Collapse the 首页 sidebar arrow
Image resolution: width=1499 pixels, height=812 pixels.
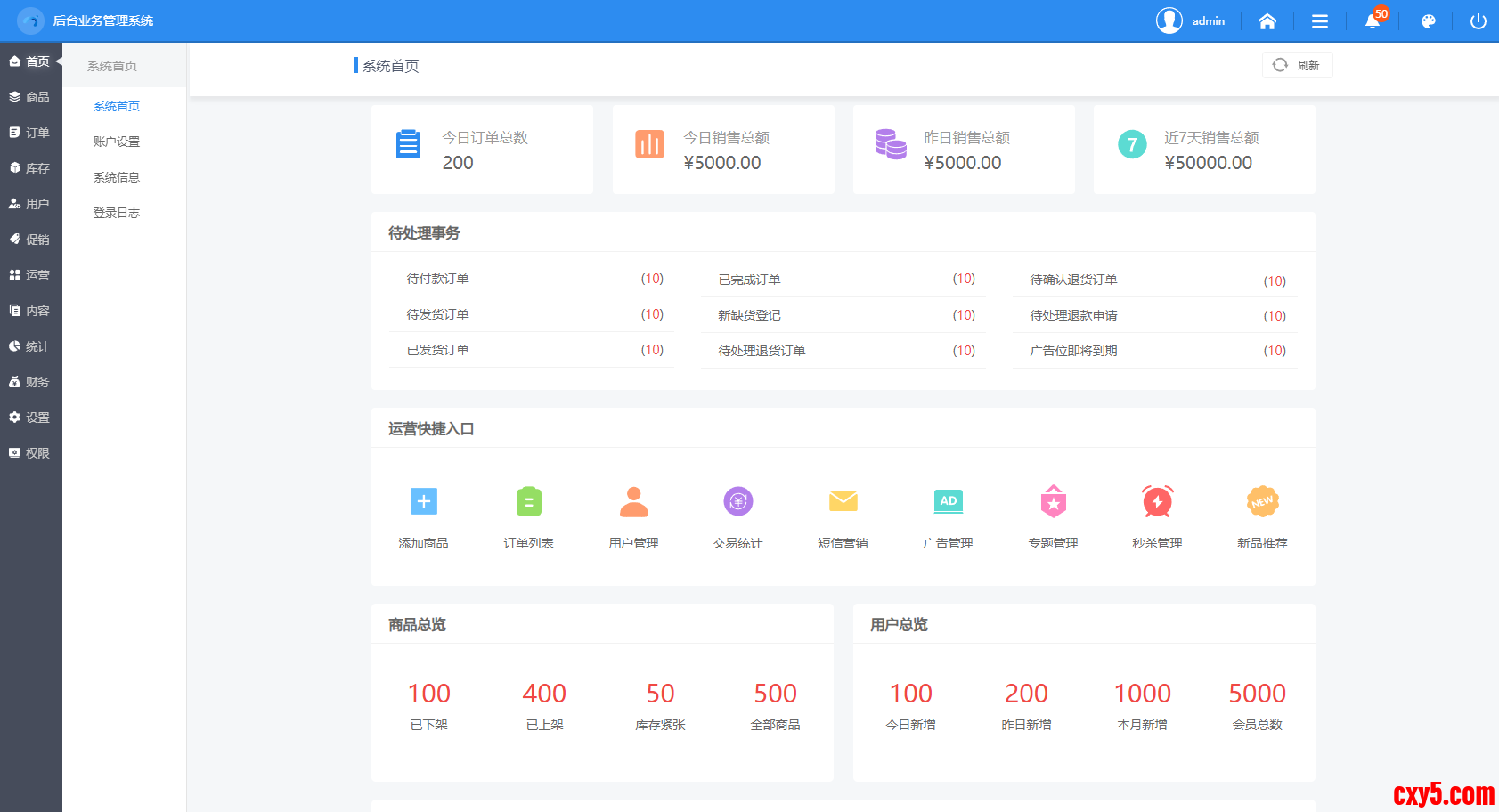tap(59, 61)
